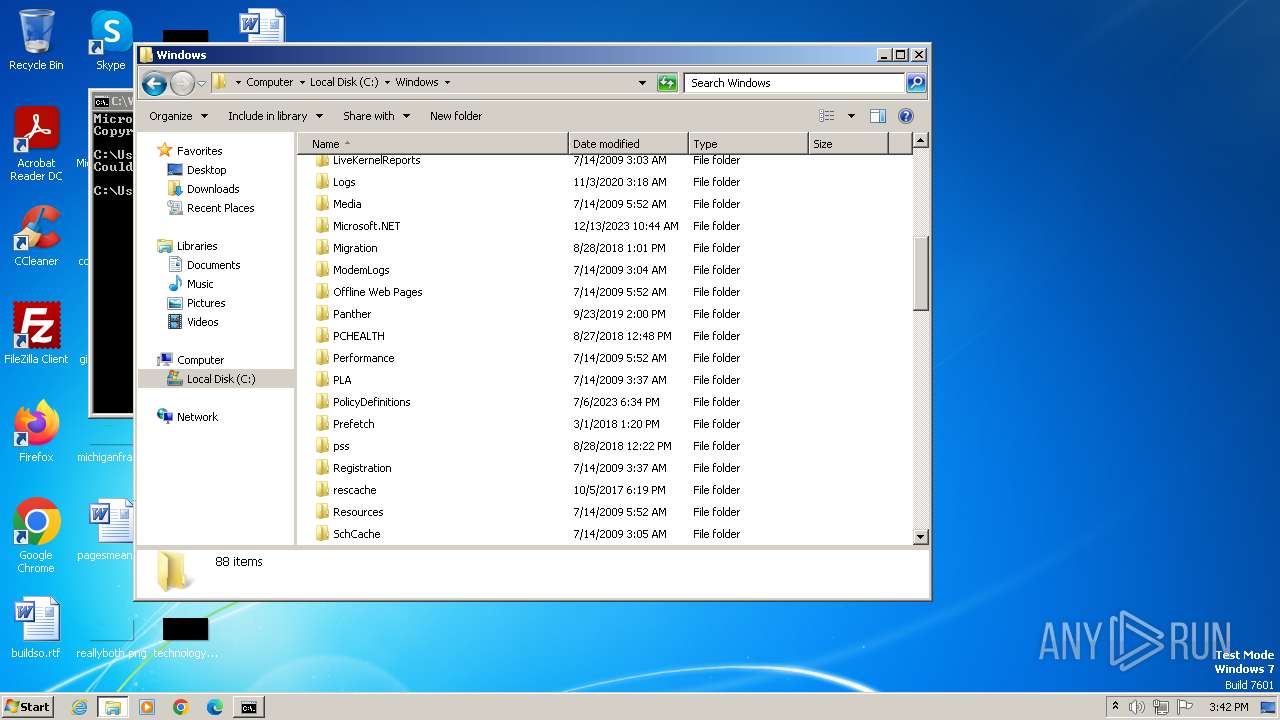Open the Videos library
This screenshot has height=720, width=1280.
pos(202,322)
